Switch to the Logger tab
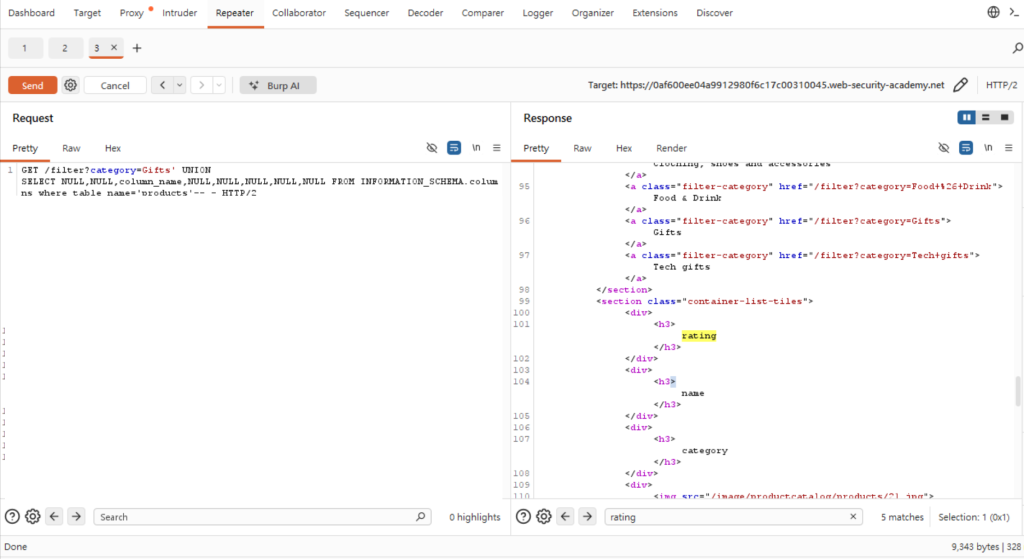This screenshot has height=559, width=1024. [537, 13]
